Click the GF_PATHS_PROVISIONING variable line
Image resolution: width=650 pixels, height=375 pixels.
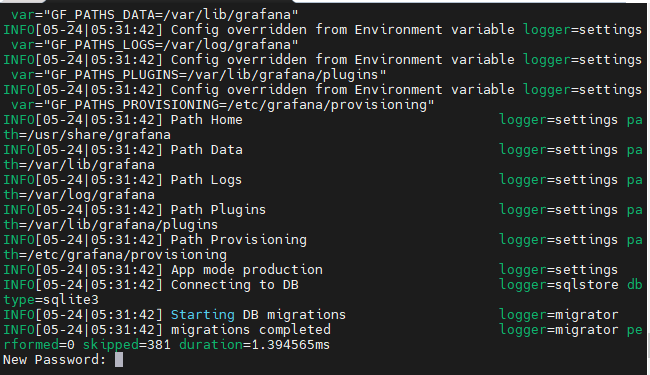pos(223,105)
